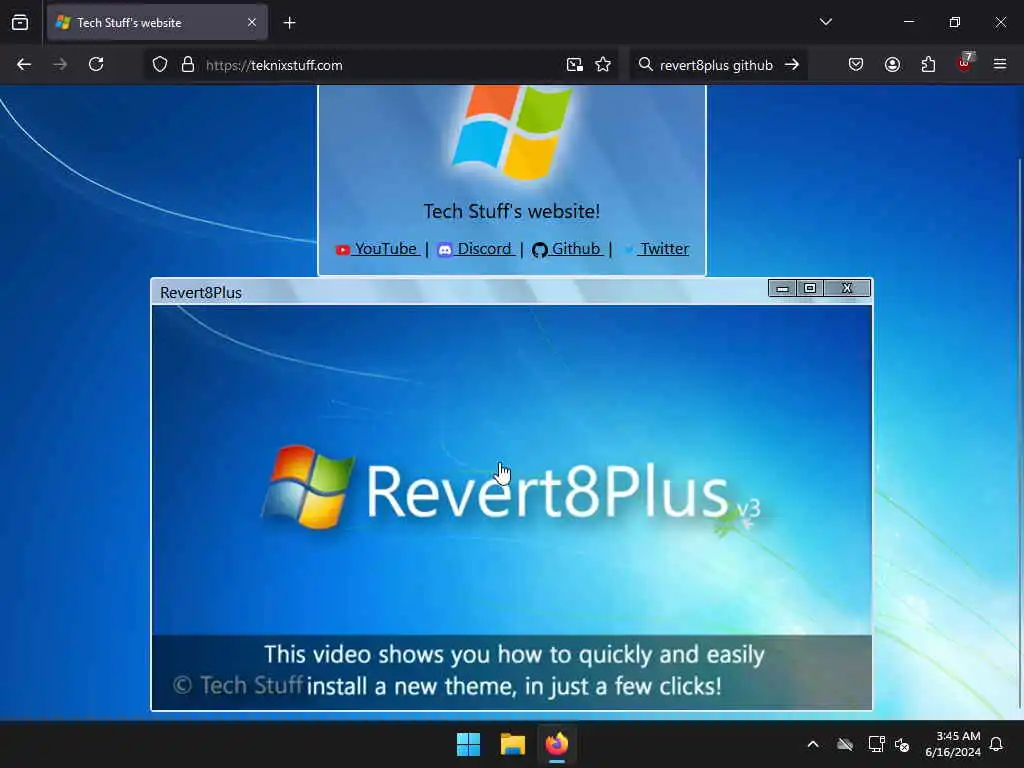1024x768 pixels.
Task: Click the address bar URL field
Action: click(382, 65)
